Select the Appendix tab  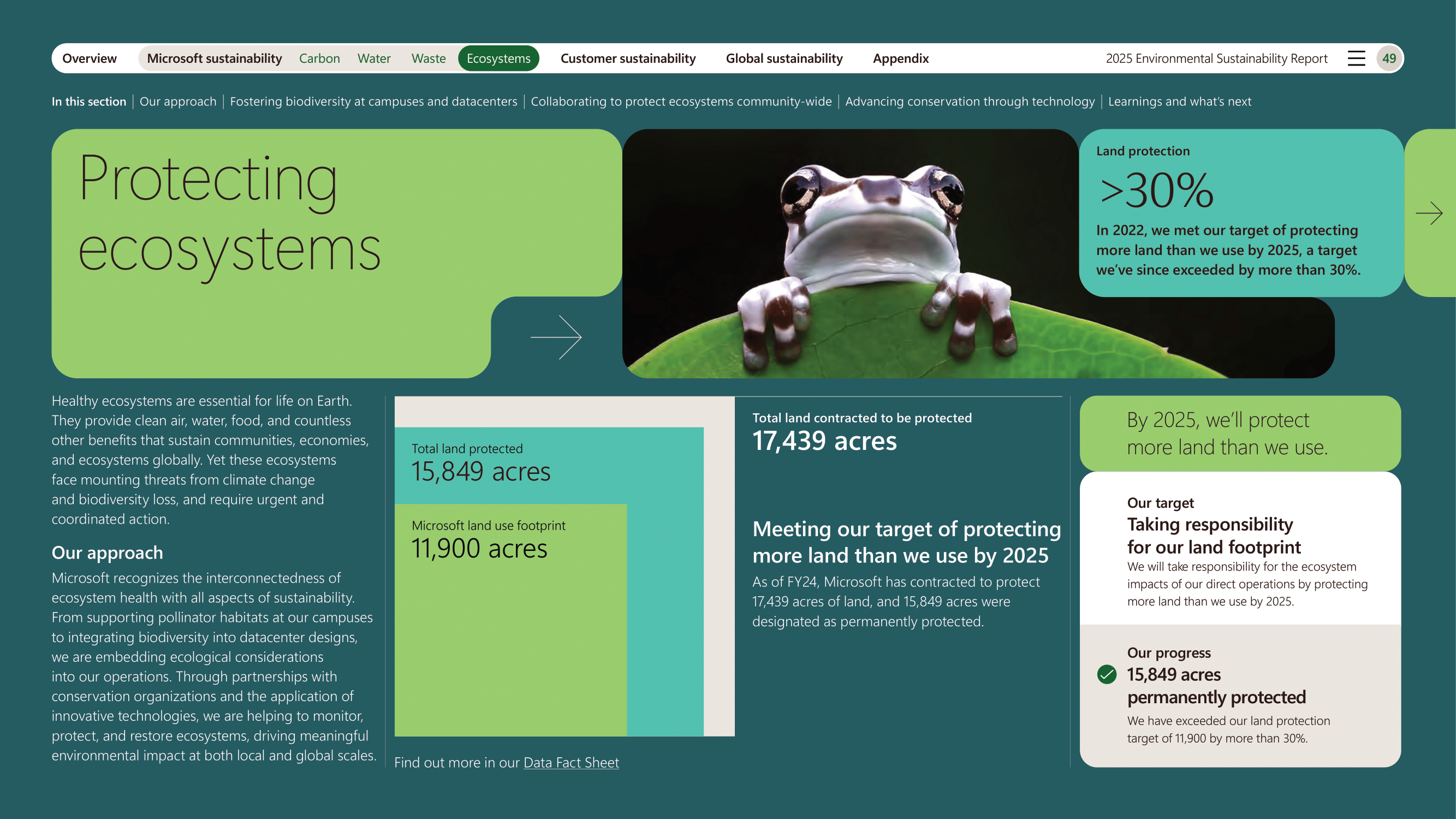(900, 58)
